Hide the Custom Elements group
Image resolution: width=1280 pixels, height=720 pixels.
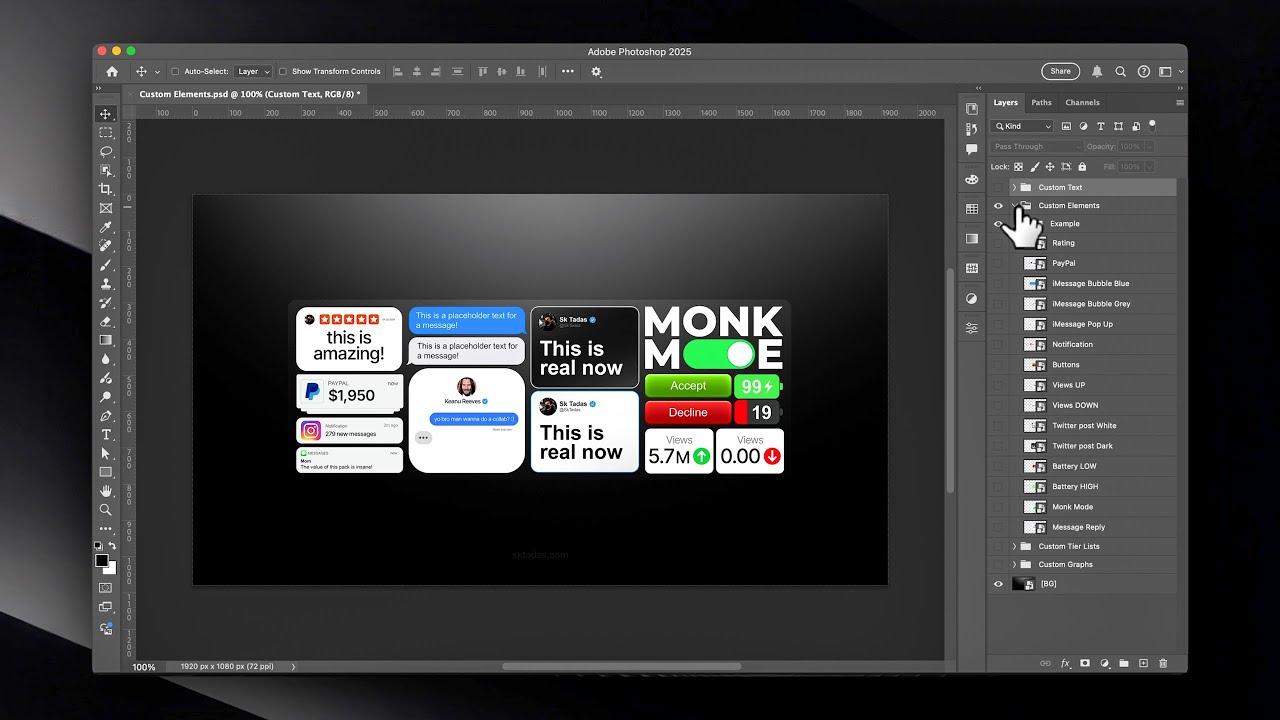[998, 206]
